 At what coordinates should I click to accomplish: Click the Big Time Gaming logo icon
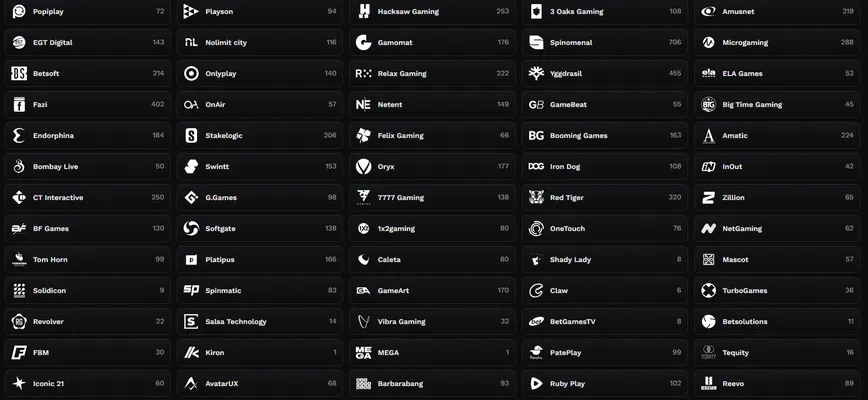[709, 104]
